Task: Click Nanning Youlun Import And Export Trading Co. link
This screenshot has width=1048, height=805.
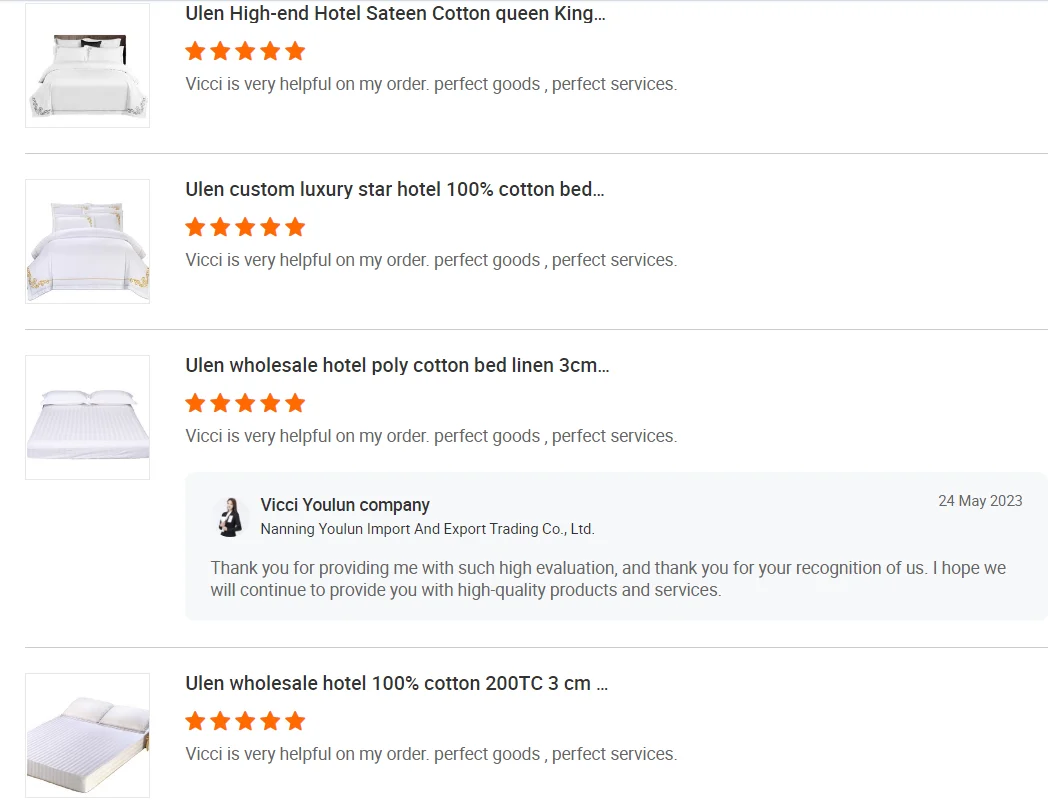Action: click(x=427, y=529)
